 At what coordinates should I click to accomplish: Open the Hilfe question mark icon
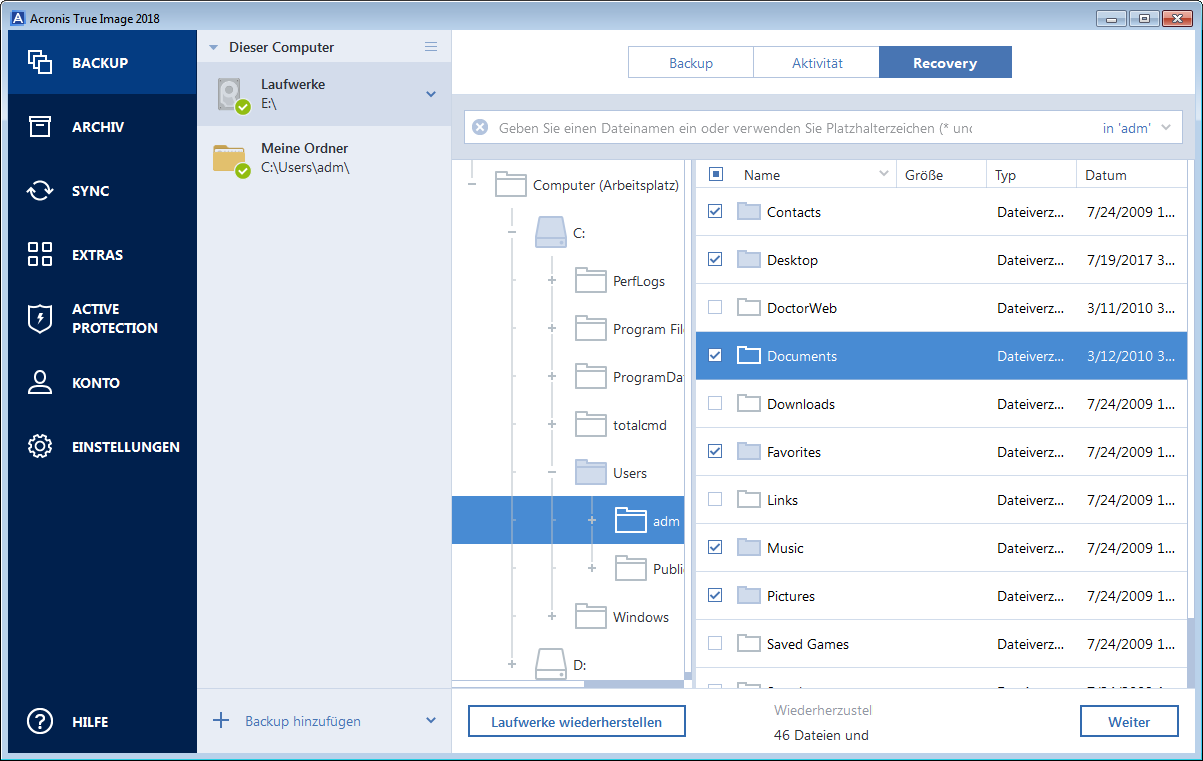[x=39, y=721]
